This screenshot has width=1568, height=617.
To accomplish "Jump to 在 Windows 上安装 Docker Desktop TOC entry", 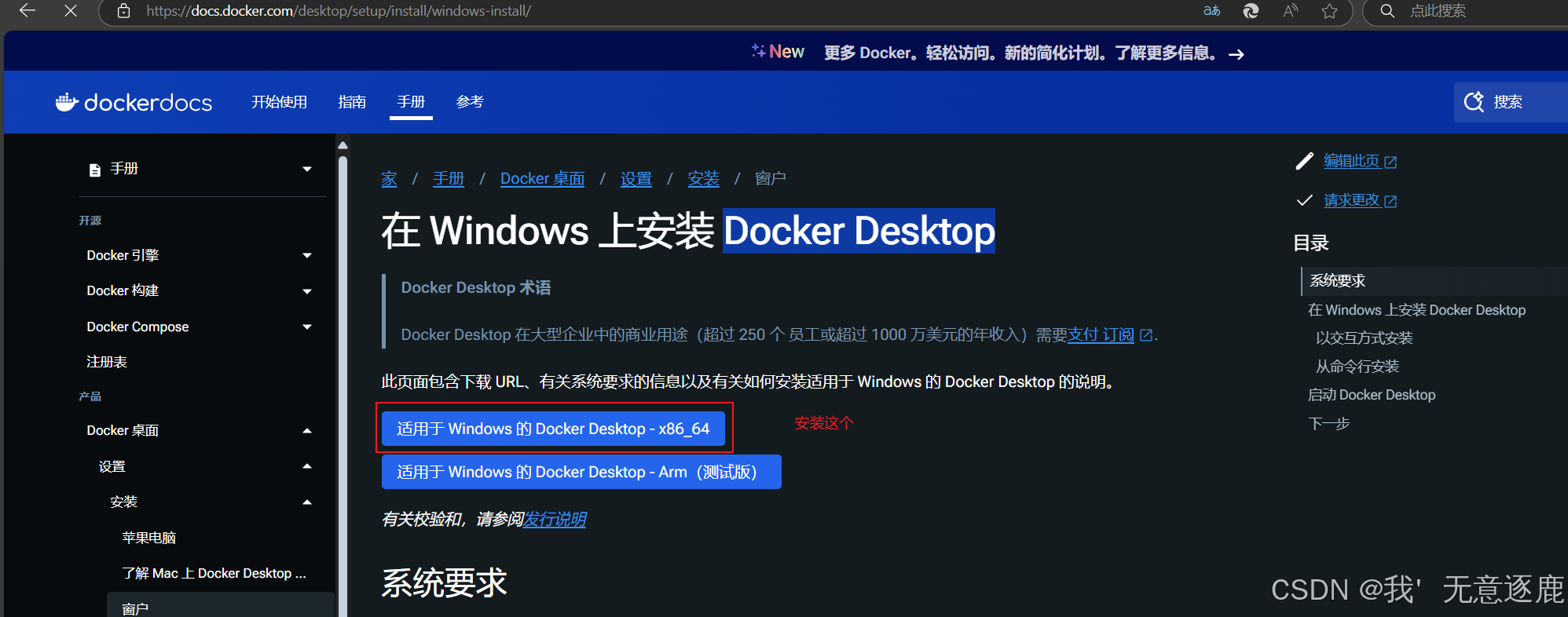I will click(x=1416, y=310).
